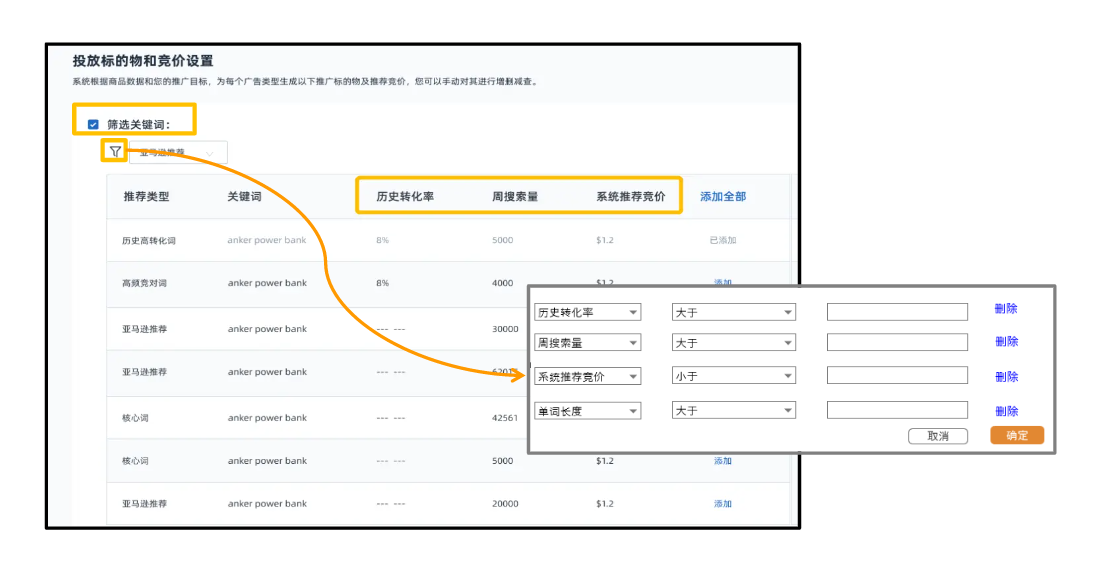This screenshot has width=1097, height=572.
Task: Click the funnel filter icon
Action: pyautogui.click(x=115, y=152)
